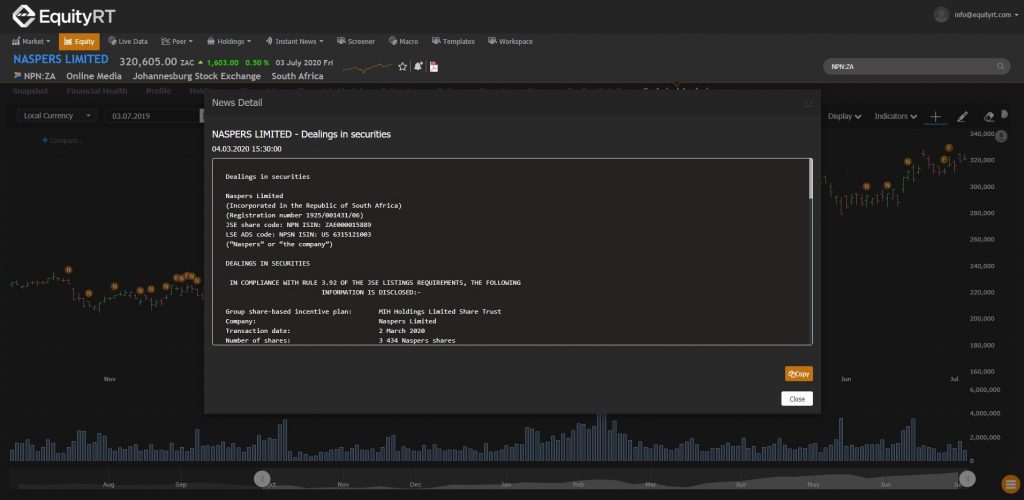Expand the Peer menu

177,41
